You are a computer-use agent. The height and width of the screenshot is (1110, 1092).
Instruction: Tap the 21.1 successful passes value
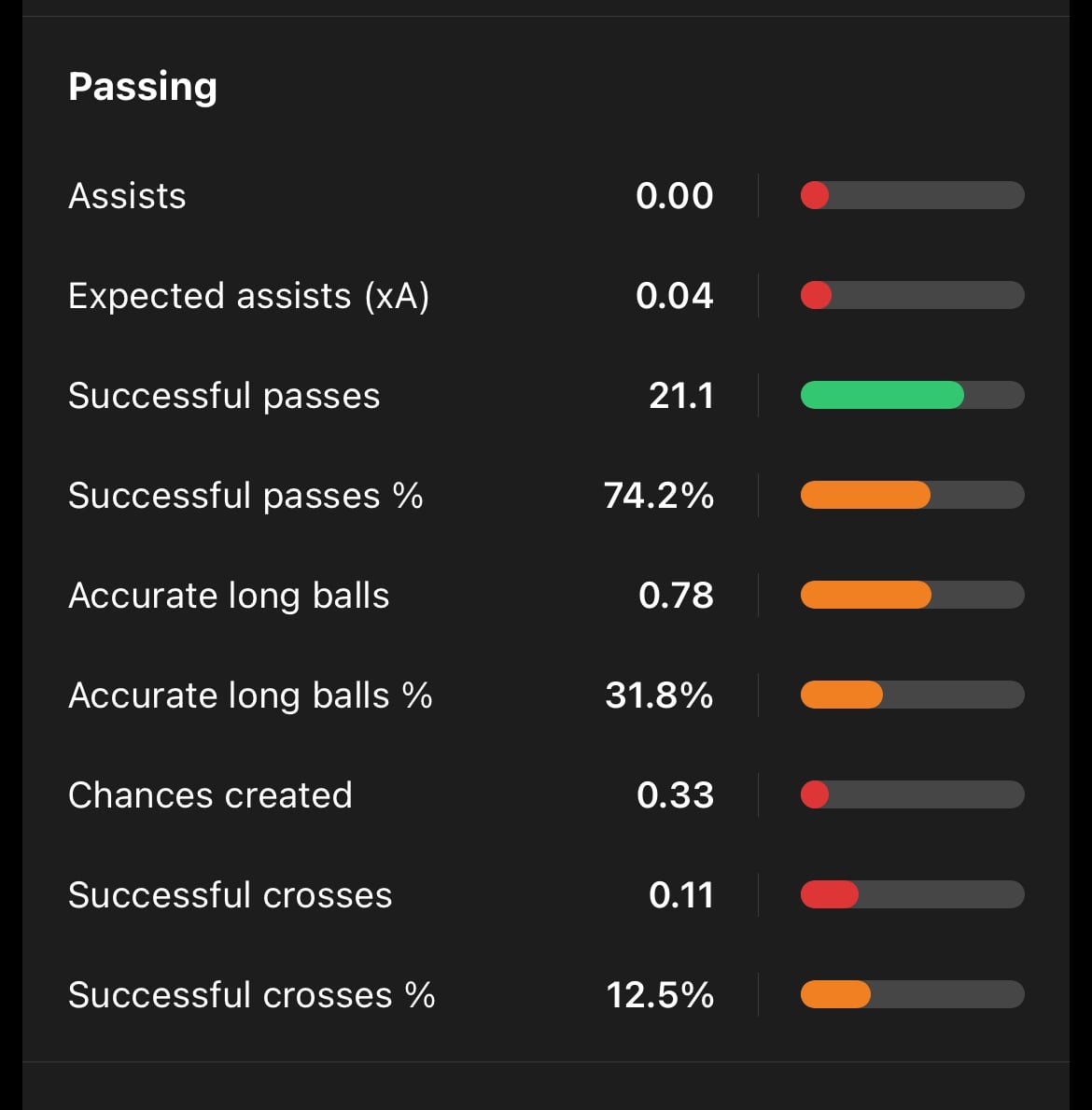pyautogui.click(x=680, y=396)
